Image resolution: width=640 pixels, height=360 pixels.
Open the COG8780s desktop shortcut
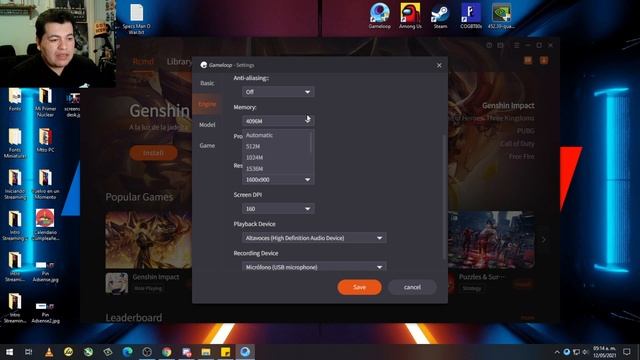point(471,16)
